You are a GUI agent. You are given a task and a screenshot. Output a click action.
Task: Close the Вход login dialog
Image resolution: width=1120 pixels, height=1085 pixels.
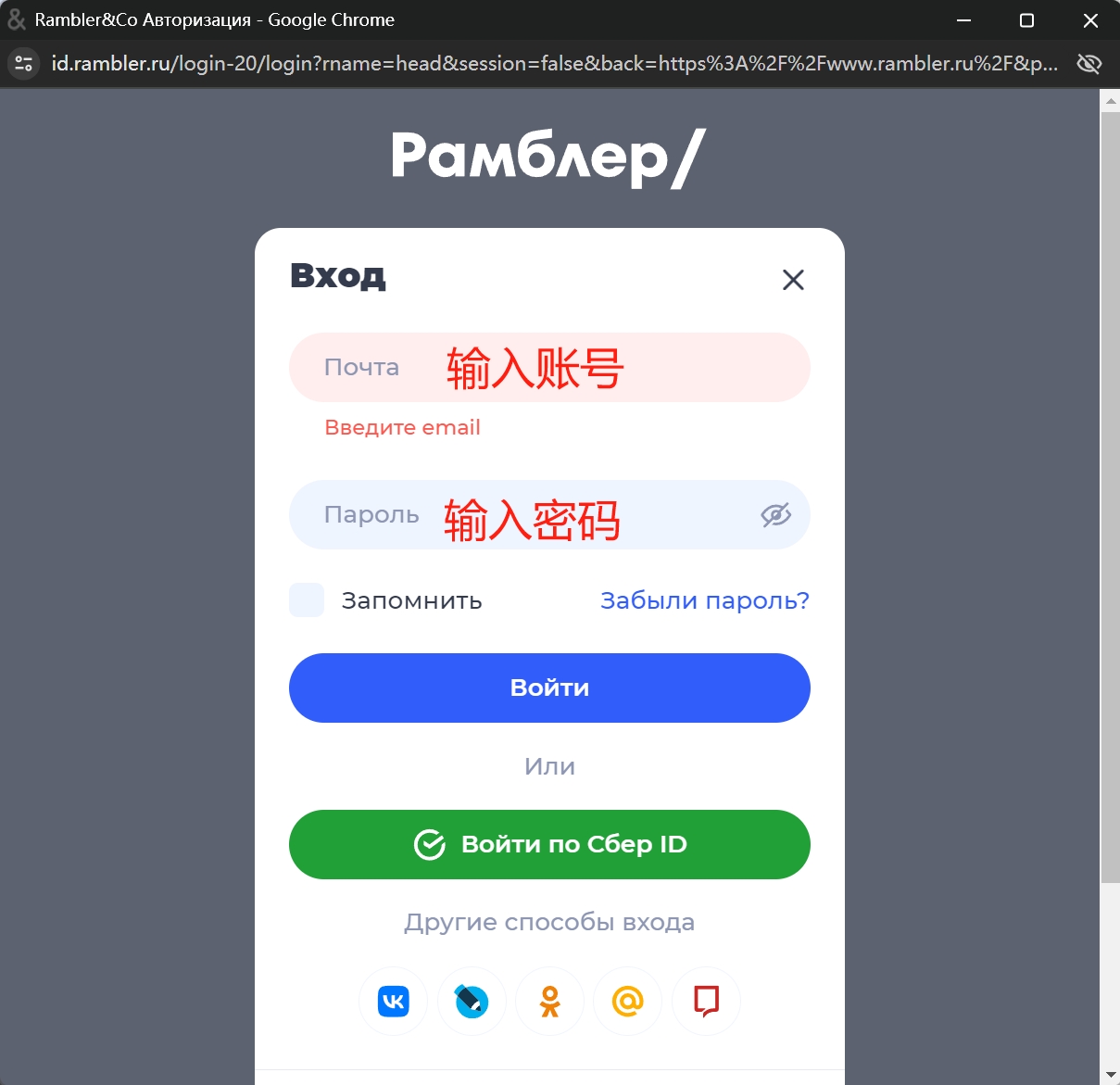(793, 280)
